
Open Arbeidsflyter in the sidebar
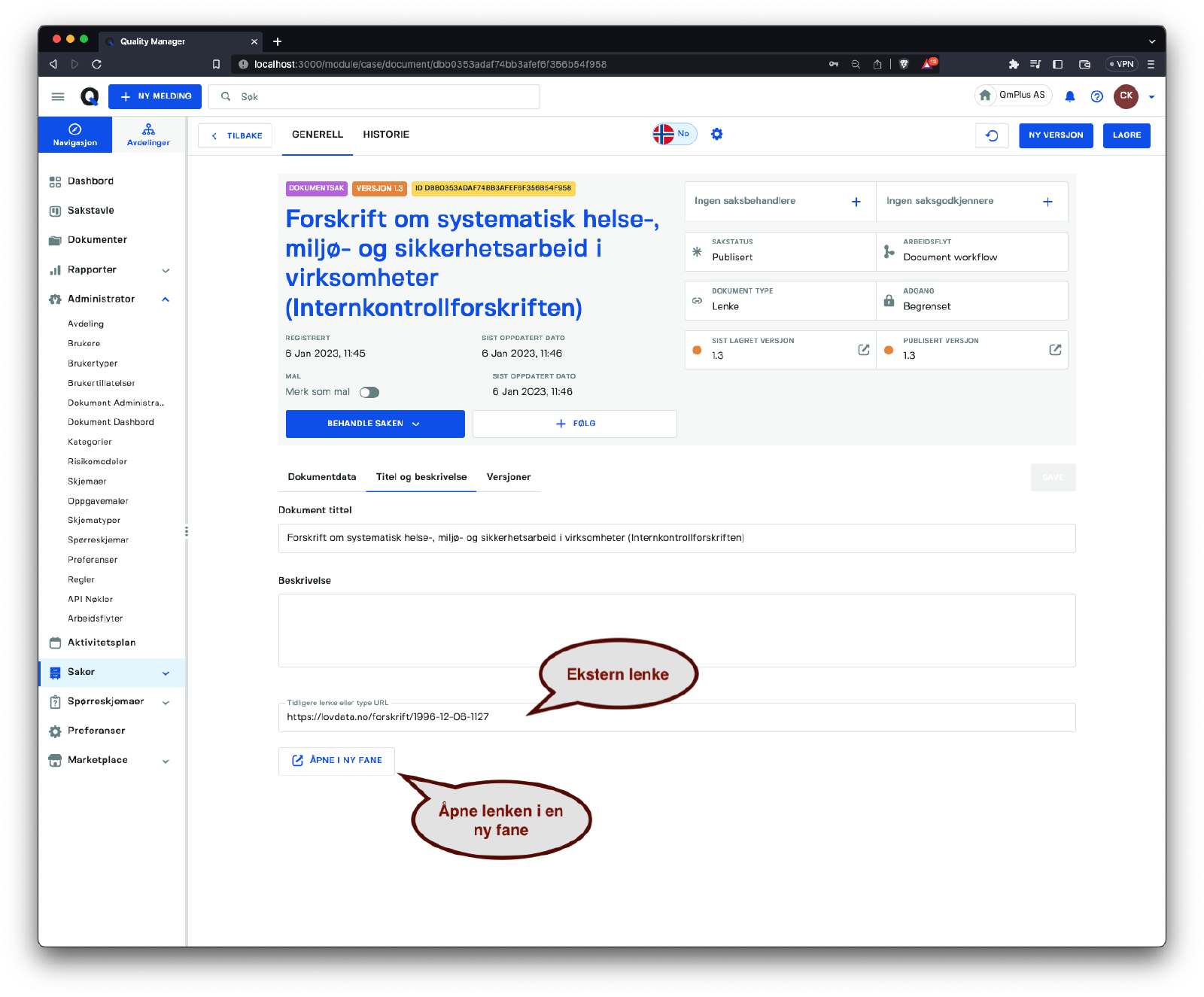pos(95,619)
